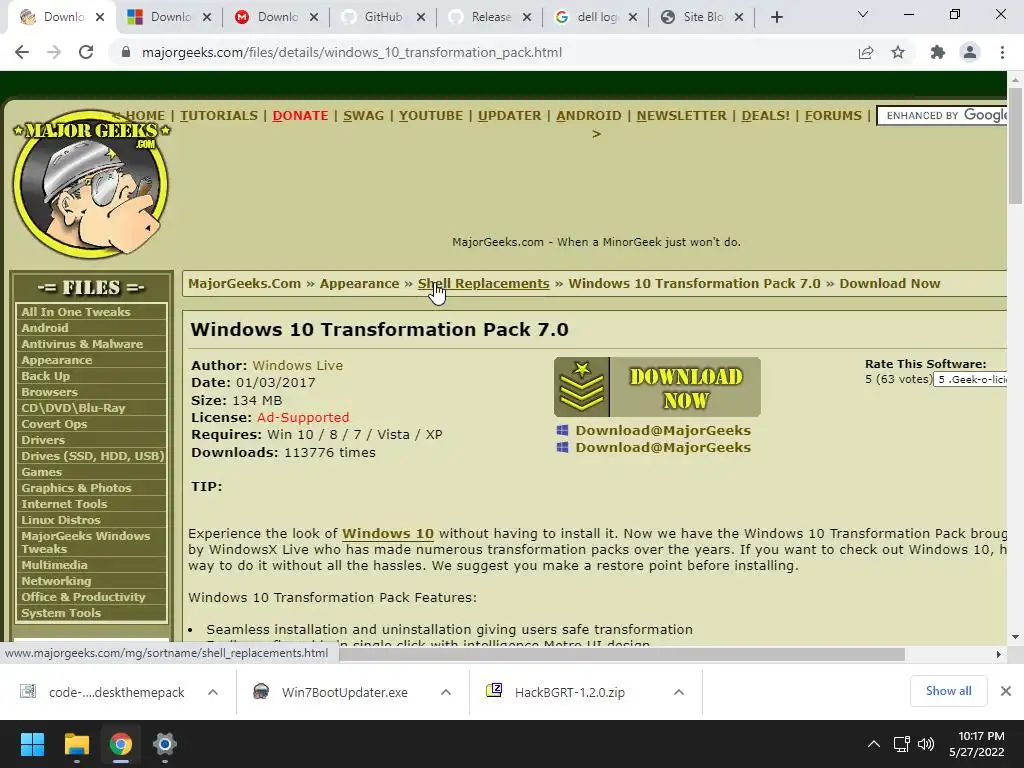Viewport: 1024px width, 768px height.
Task: Click the share page icon in the address bar
Action: click(866, 52)
